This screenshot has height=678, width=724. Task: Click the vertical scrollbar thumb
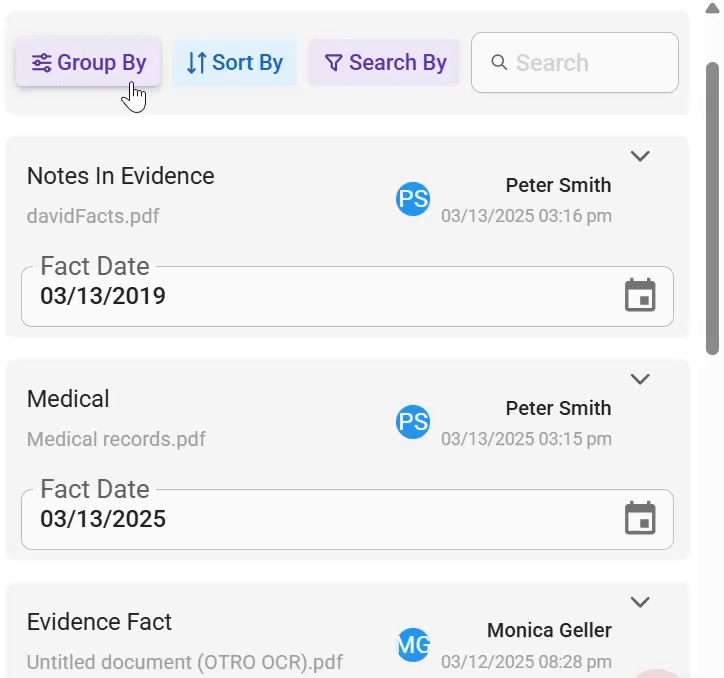tap(712, 209)
